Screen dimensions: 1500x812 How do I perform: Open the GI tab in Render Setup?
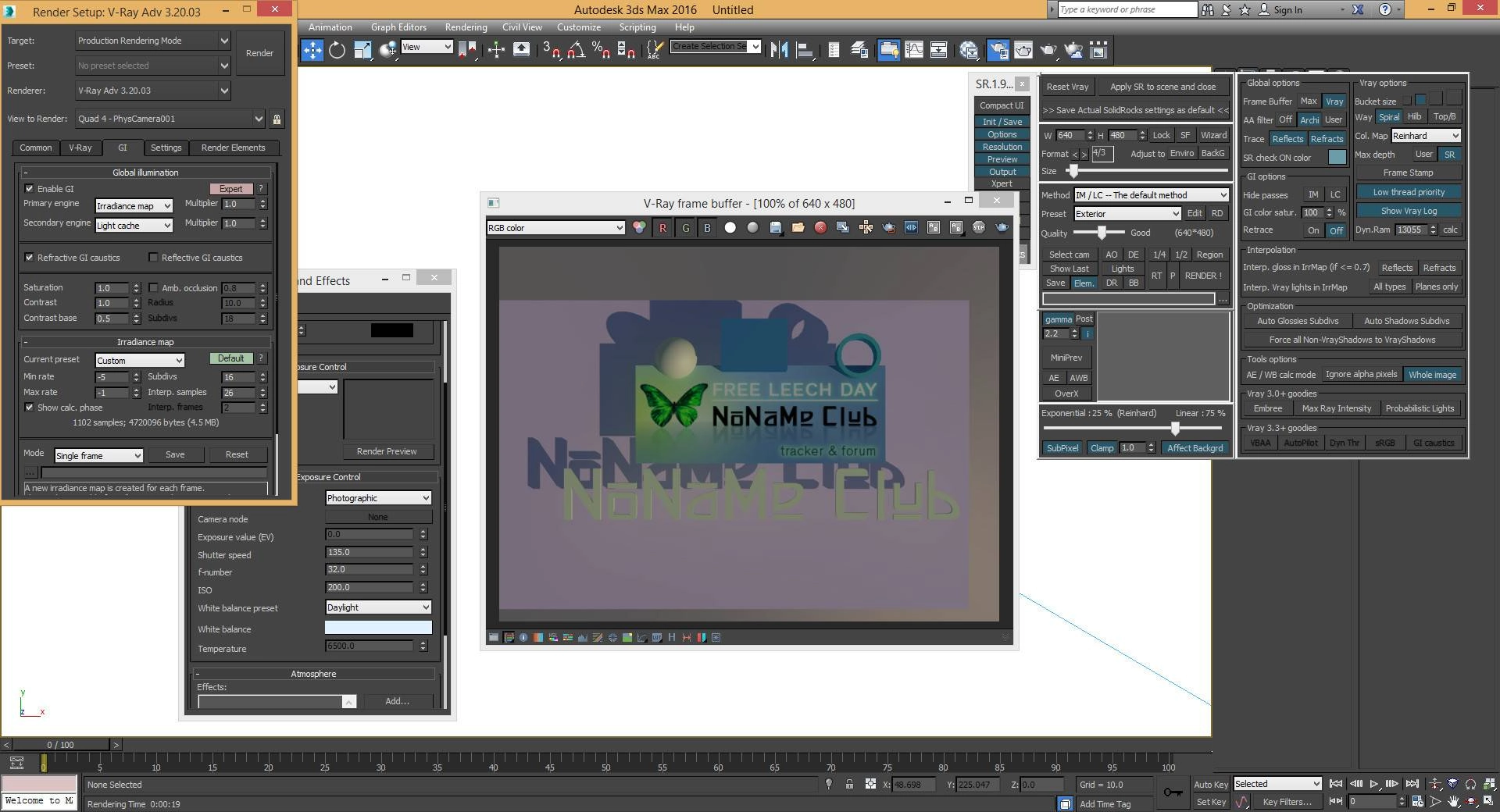coord(122,148)
